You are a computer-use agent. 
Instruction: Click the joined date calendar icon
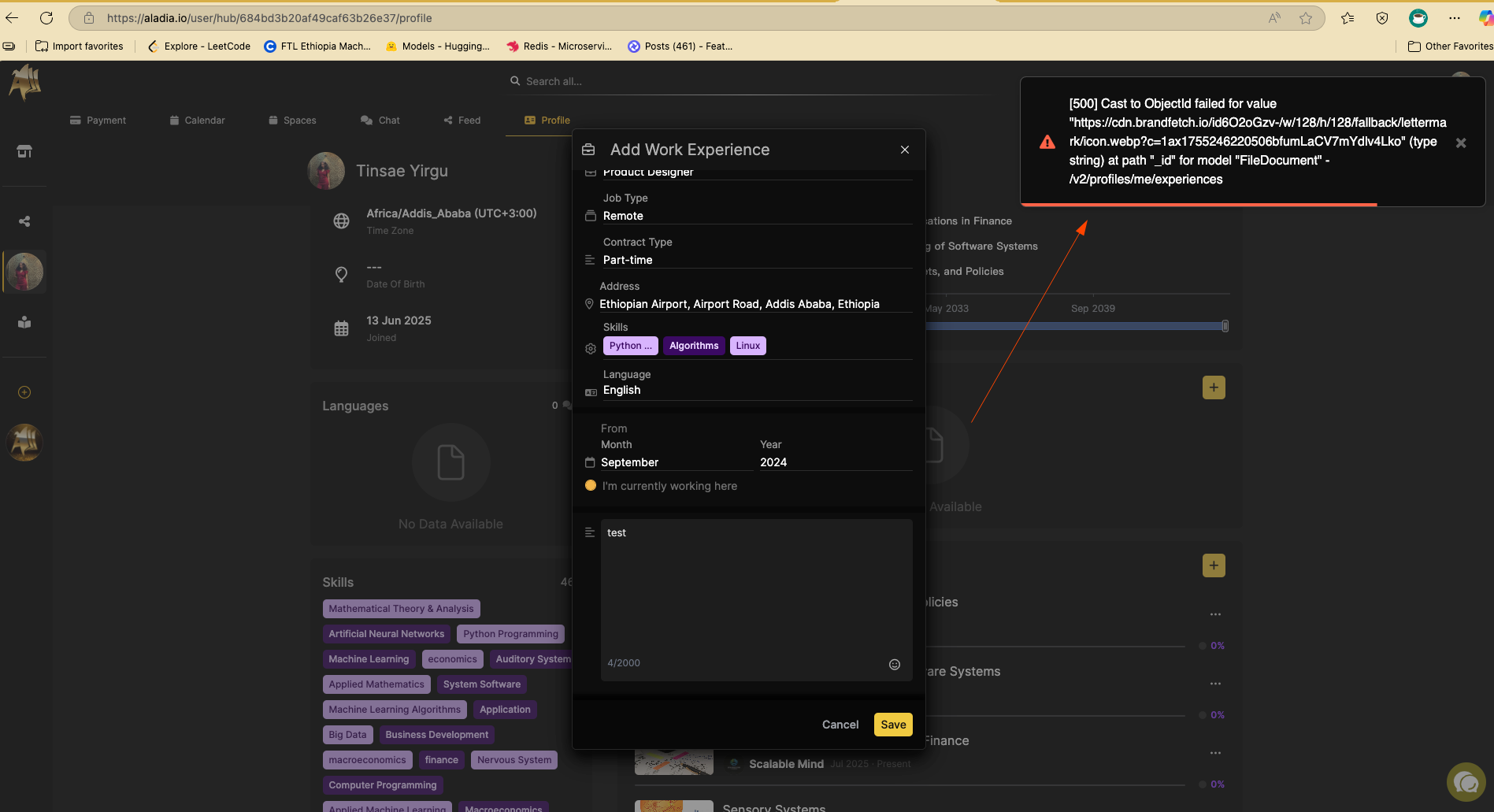(x=341, y=328)
